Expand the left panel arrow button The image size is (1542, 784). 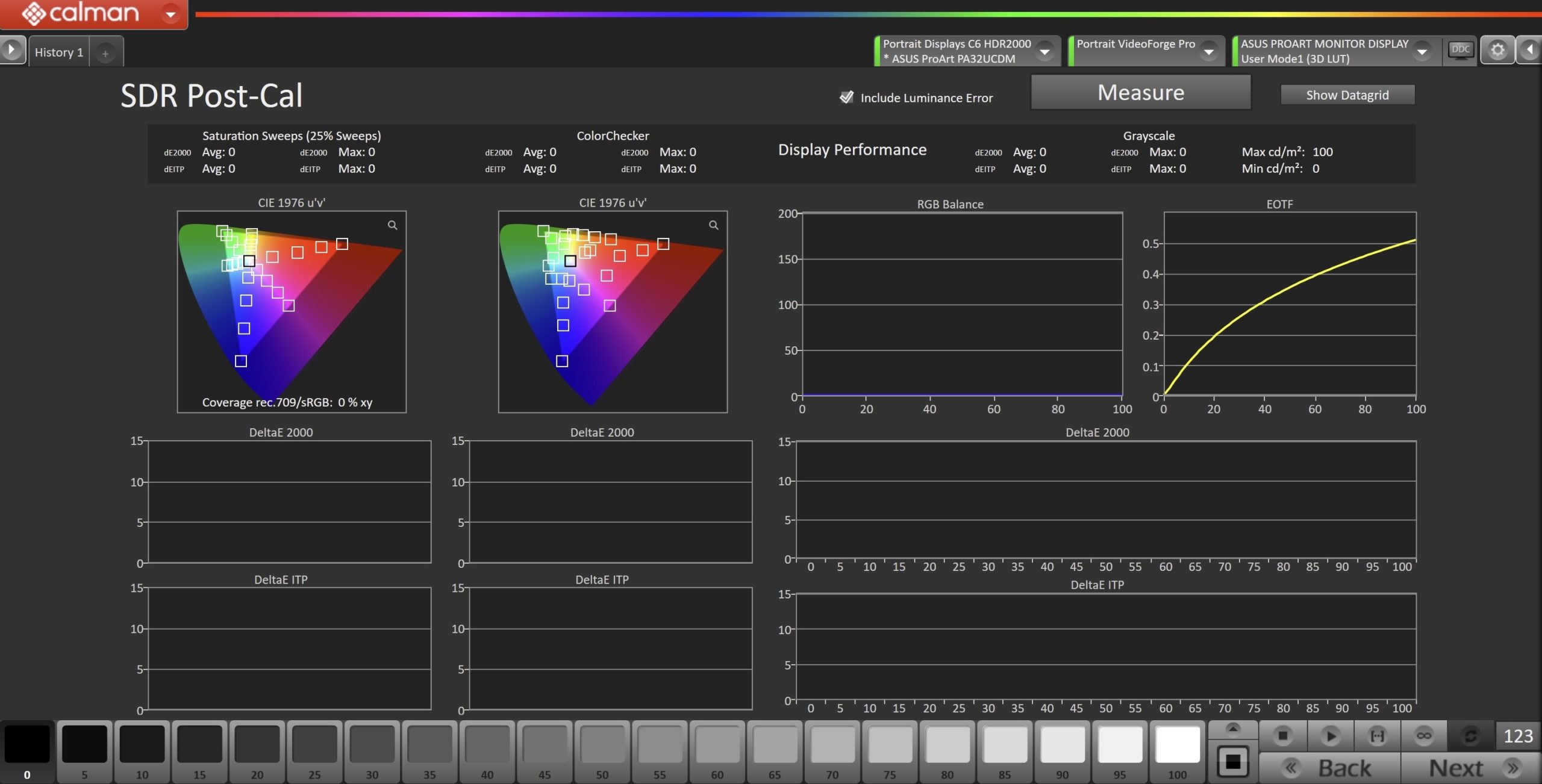click(x=12, y=50)
